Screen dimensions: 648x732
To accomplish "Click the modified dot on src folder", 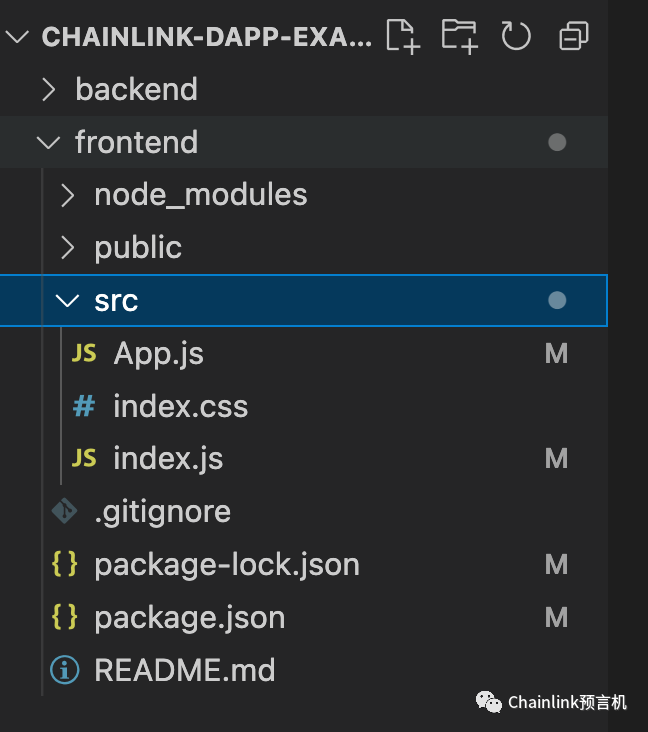I will point(557,300).
